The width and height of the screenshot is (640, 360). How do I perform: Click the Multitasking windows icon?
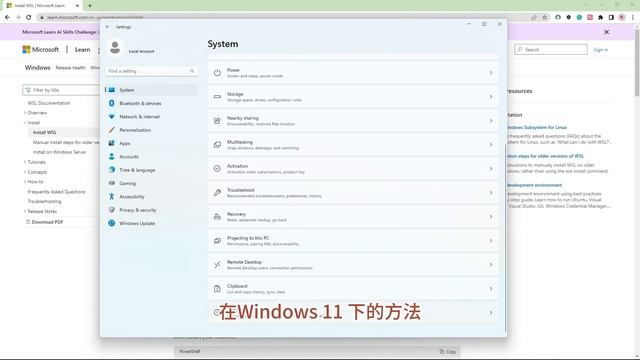(x=217, y=144)
